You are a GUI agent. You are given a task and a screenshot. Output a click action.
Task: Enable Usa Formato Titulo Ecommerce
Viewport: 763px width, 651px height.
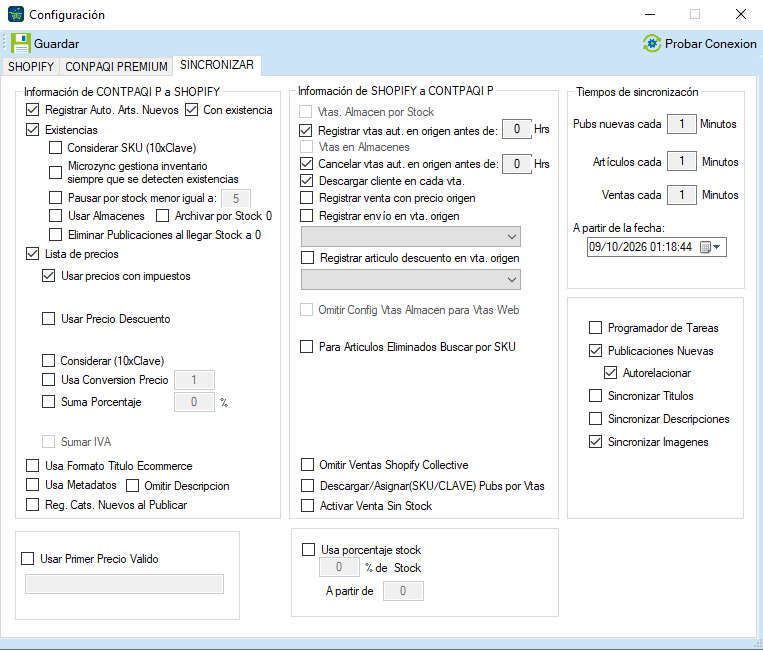click(x=33, y=466)
